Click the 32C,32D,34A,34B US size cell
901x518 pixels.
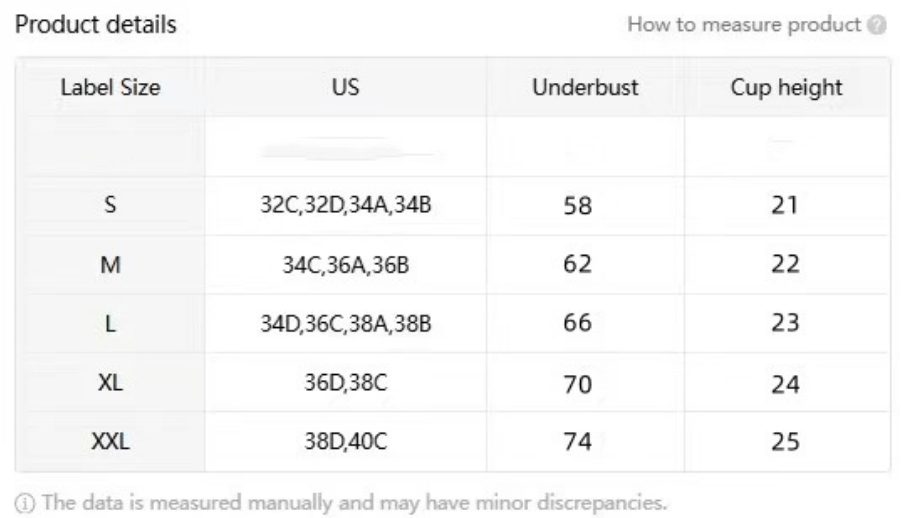[345, 205]
